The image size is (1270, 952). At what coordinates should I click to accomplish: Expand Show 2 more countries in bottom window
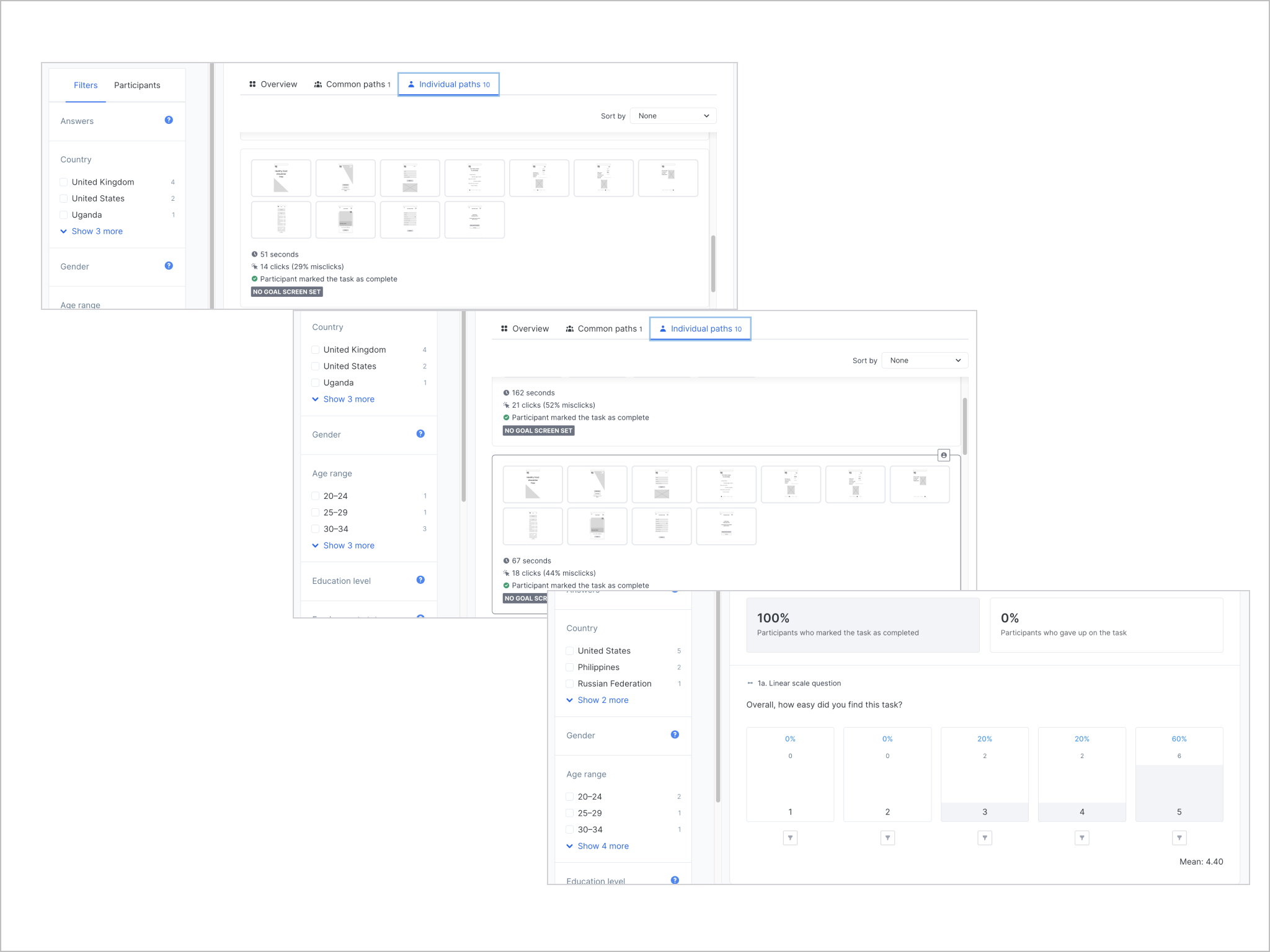coord(598,700)
